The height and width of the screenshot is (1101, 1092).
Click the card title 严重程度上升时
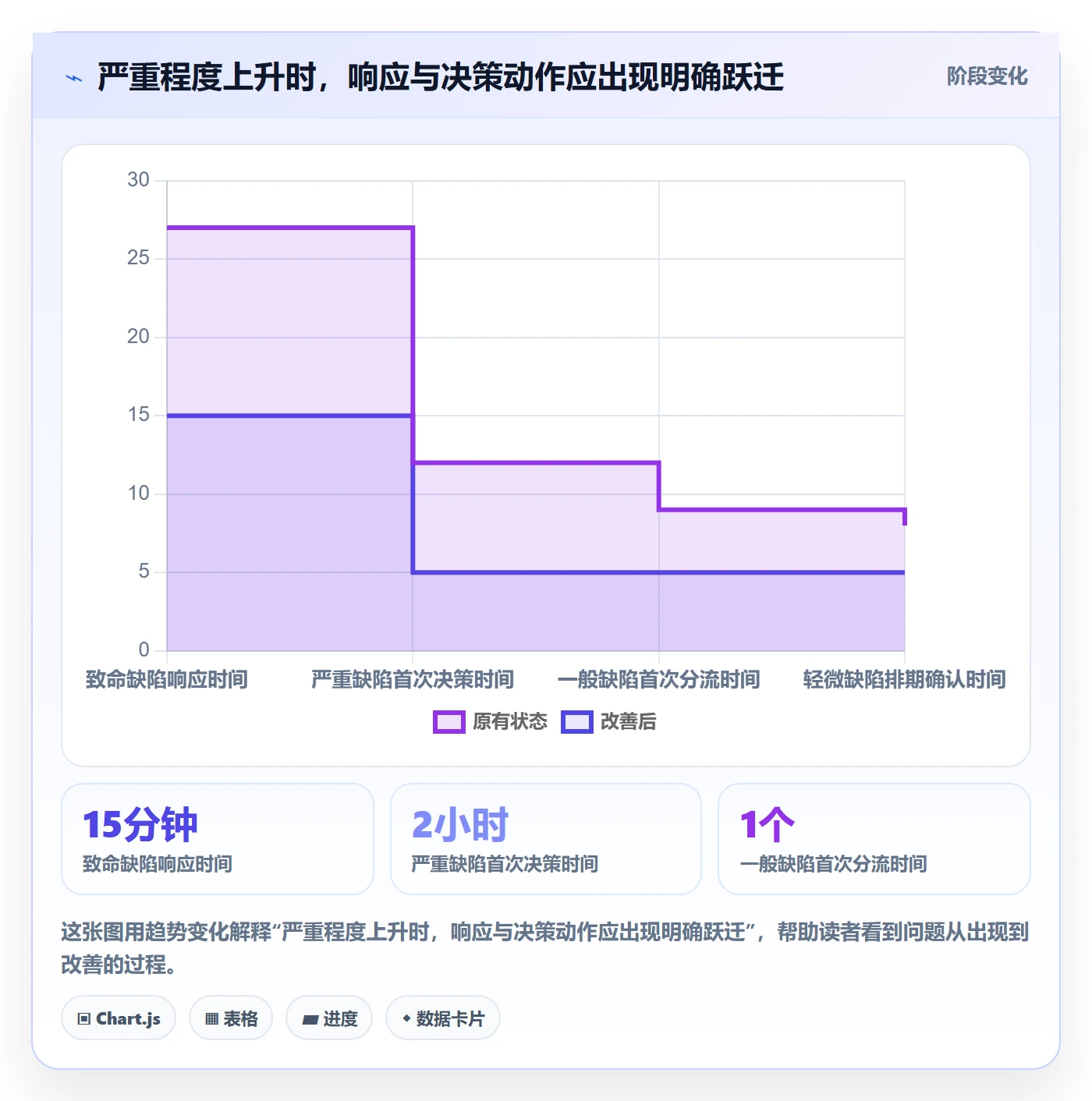(x=441, y=77)
